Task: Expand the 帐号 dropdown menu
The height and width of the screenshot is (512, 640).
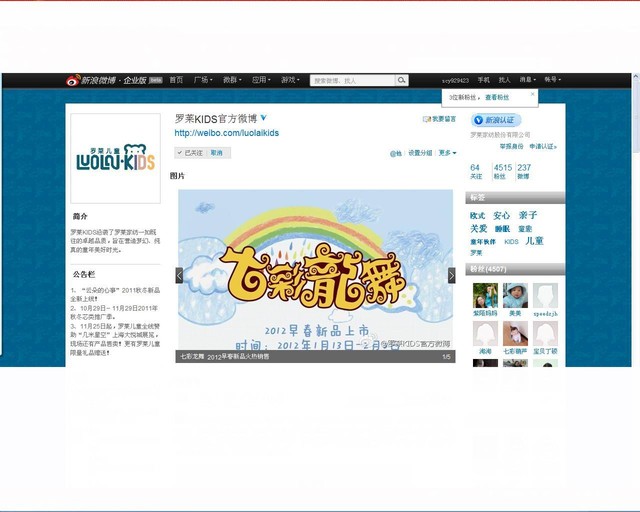Action: coord(552,80)
